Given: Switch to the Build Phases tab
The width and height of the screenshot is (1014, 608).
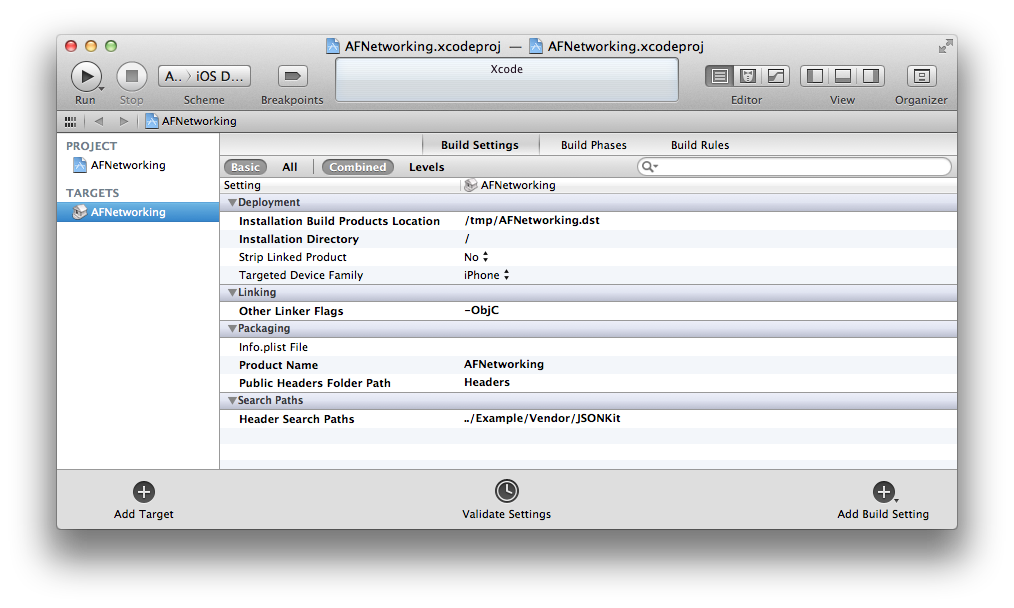Looking at the screenshot, I should point(594,145).
